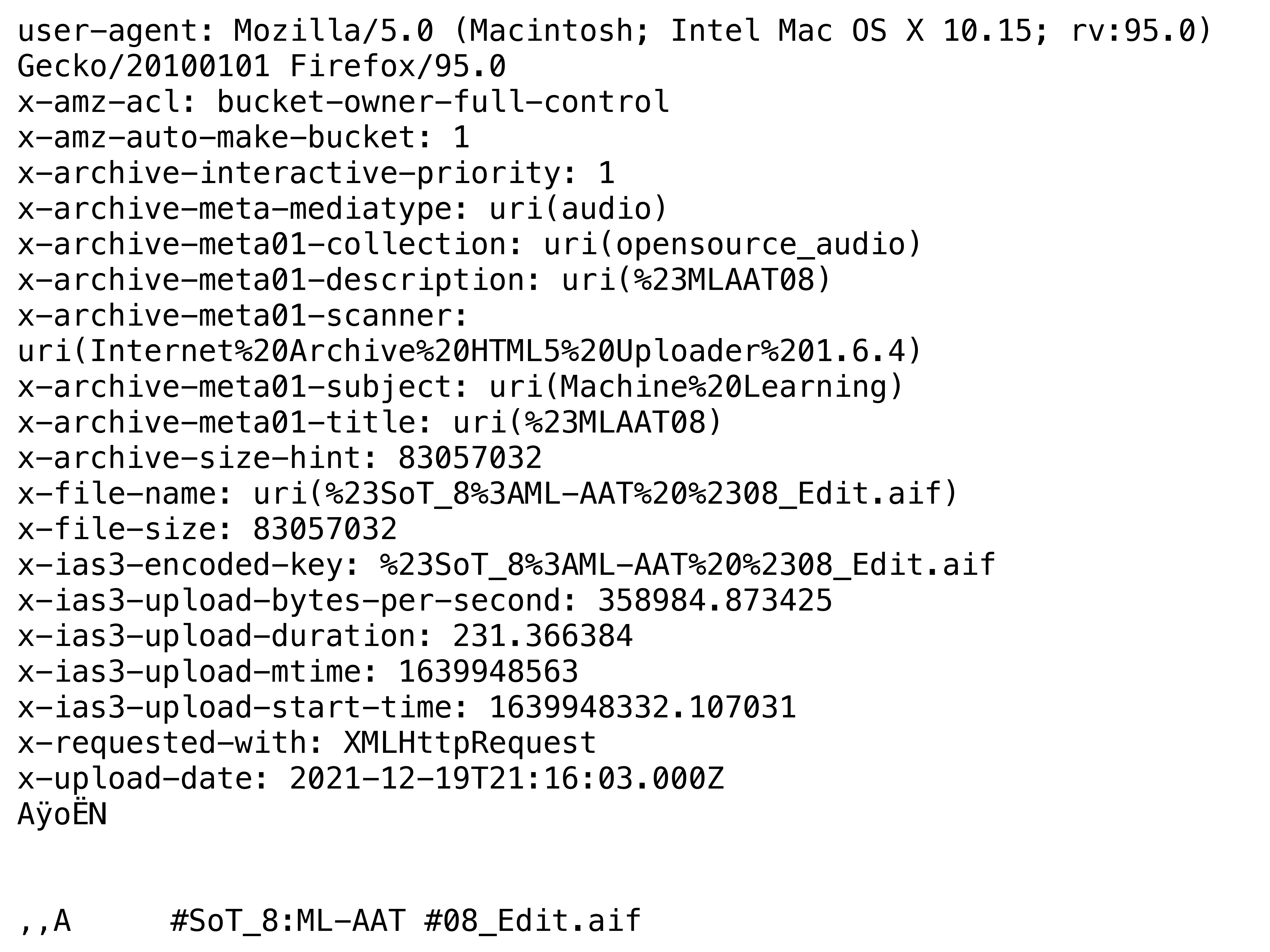This screenshot has width=1270, height=952.
Task: Click the x-archive-size-hint value line
Action: click(280, 458)
